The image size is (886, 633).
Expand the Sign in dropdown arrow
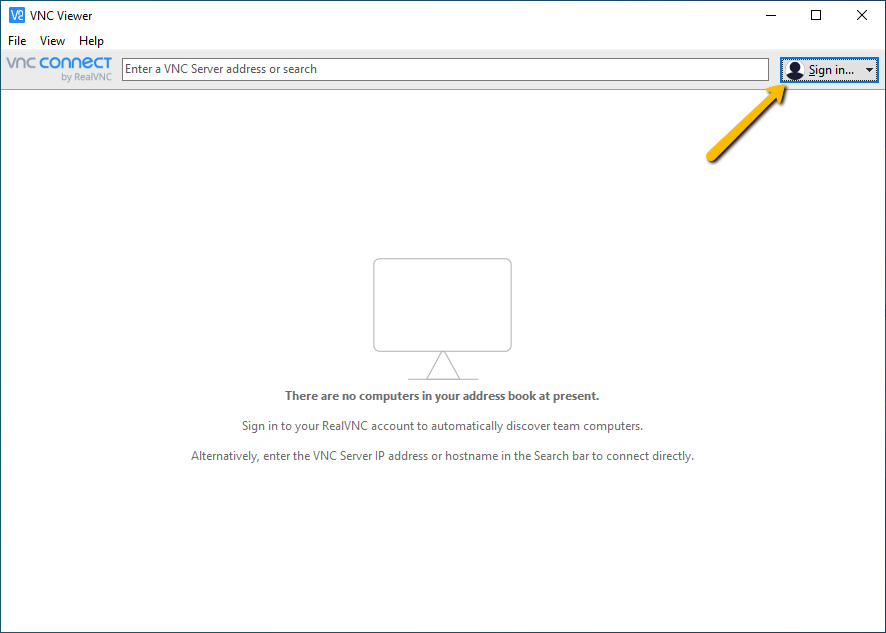(869, 70)
